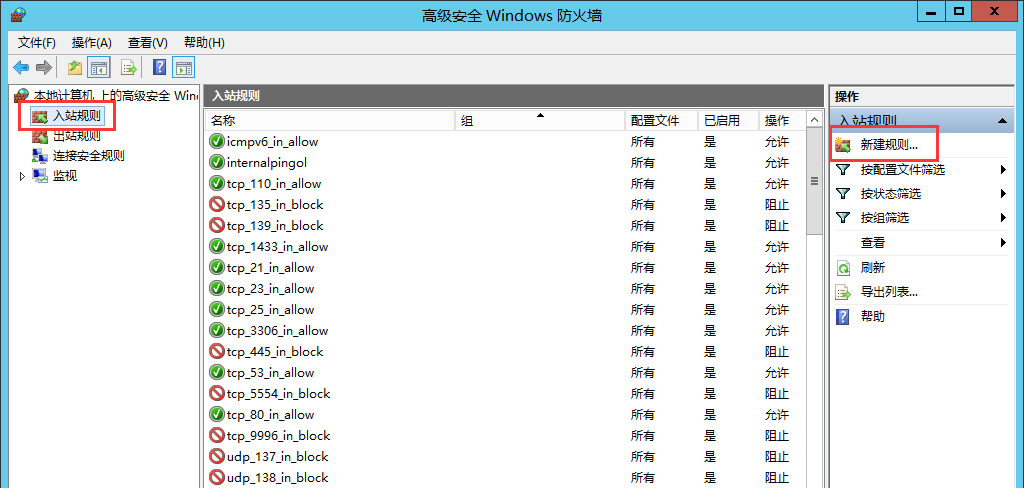Image resolution: width=1024 pixels, height=488 pixels.
Task: Sort by the 组 column header
Action: (540, 121)
